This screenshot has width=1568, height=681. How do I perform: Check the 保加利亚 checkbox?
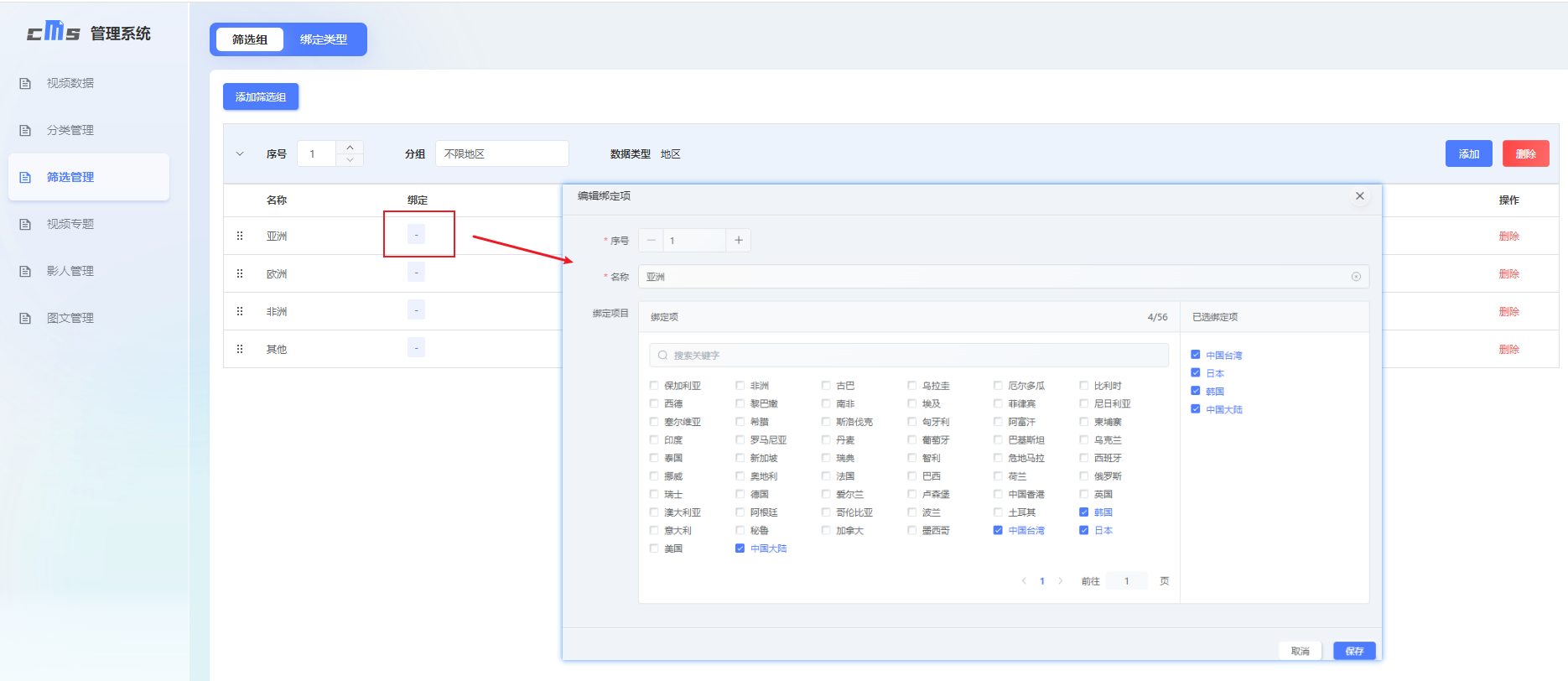(x=654, y=386)
